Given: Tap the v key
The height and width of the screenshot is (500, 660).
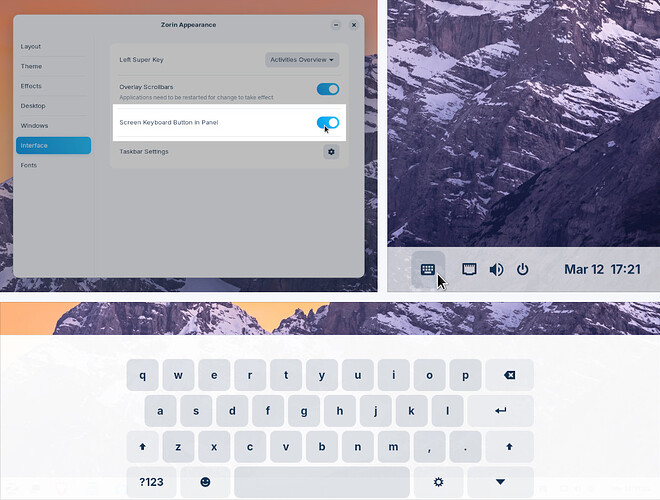Looking at the screenshot, I should click(286, 447).
